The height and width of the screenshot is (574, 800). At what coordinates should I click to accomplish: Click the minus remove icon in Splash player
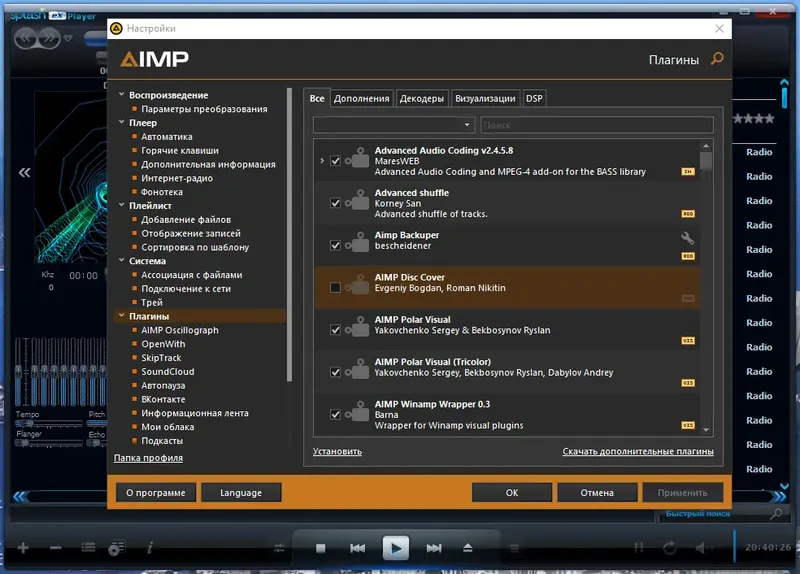(x=56, y=548)
